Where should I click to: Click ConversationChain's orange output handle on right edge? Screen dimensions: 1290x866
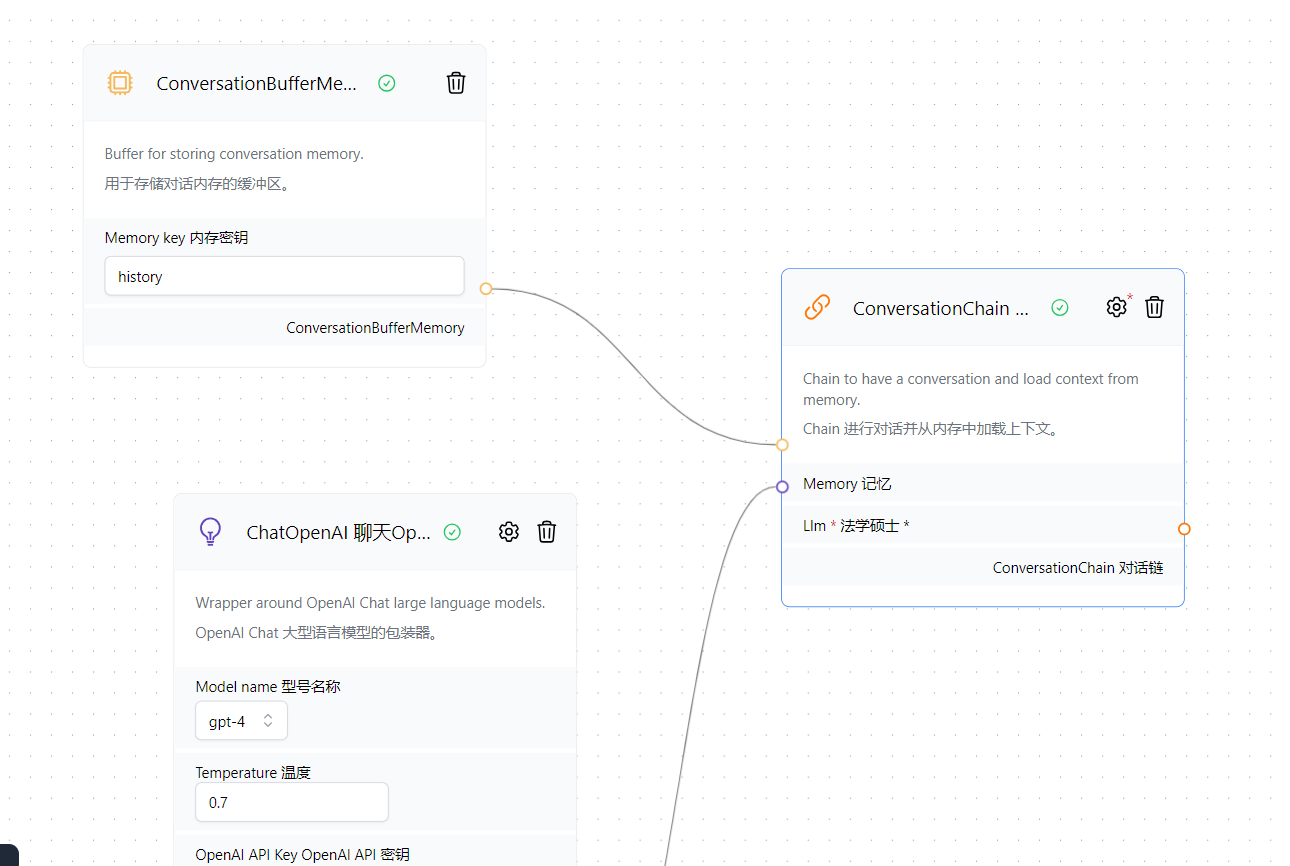tap(1184, 529)
